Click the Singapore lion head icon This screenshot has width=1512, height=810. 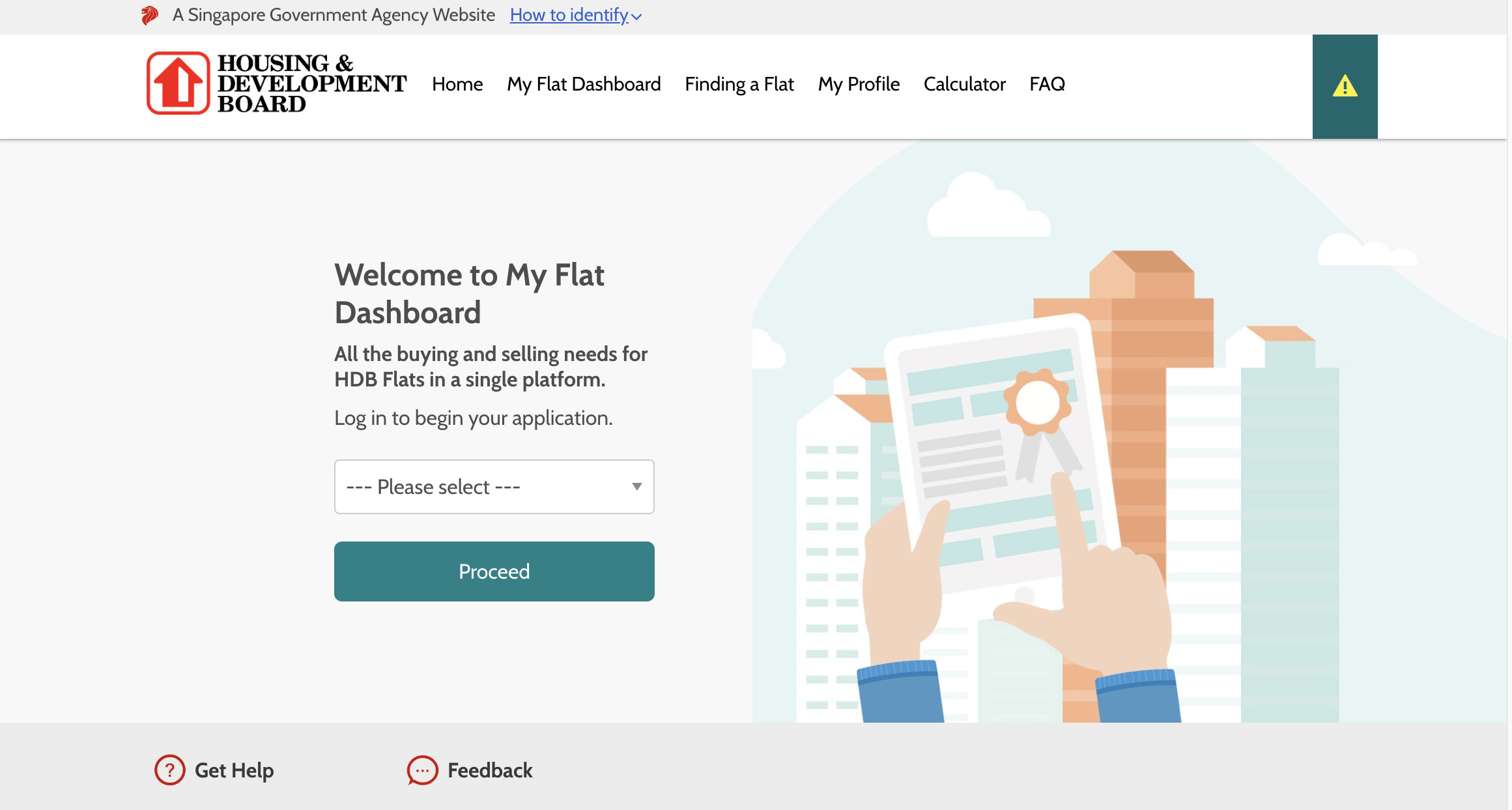(x=150, y=15)
